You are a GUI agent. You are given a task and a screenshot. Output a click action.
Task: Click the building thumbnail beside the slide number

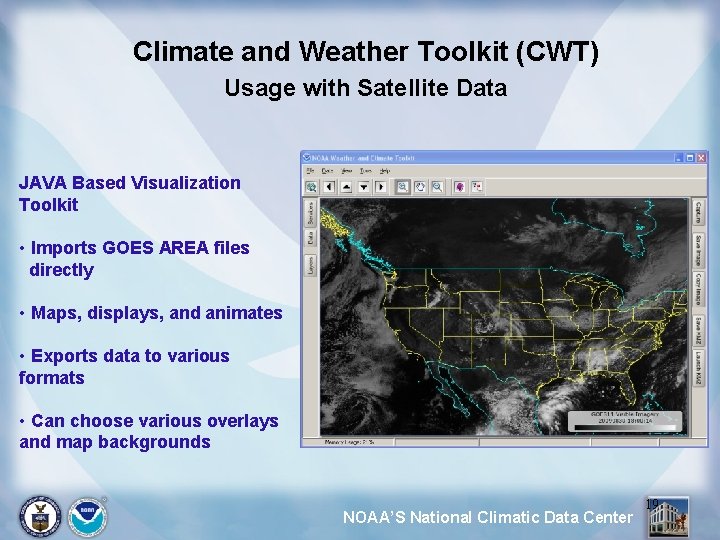(669, 517)
